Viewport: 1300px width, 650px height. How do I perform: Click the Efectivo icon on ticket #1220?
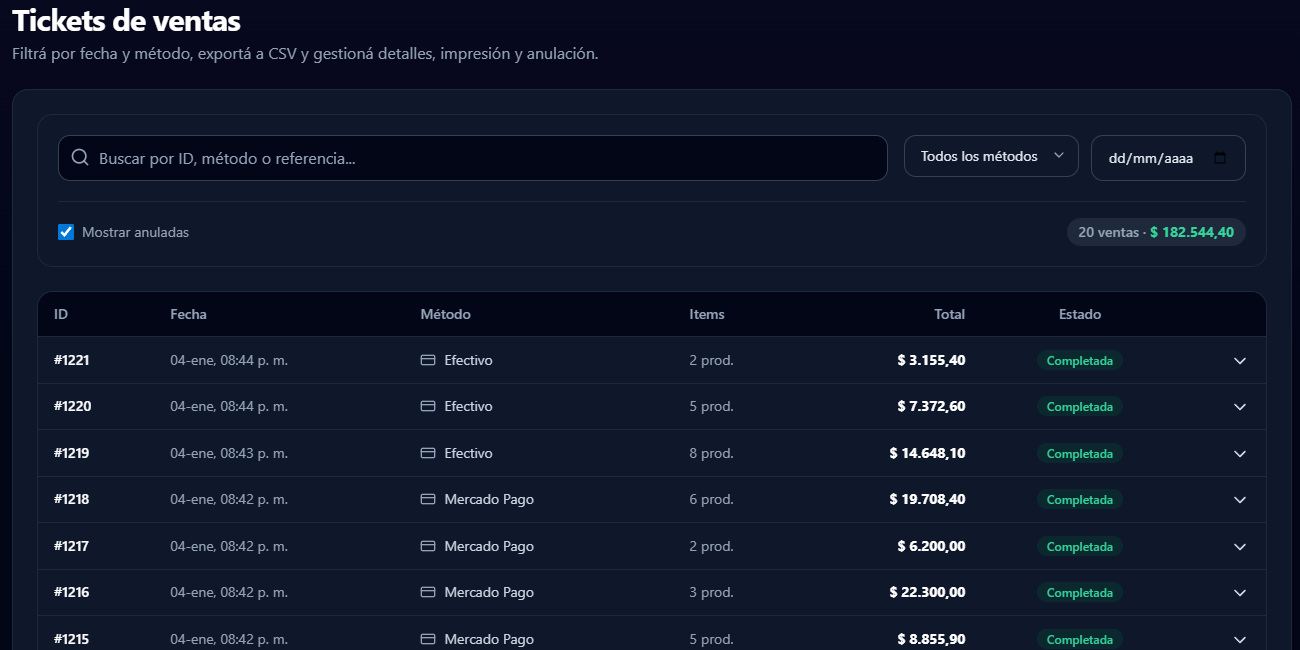click(427, 406)
